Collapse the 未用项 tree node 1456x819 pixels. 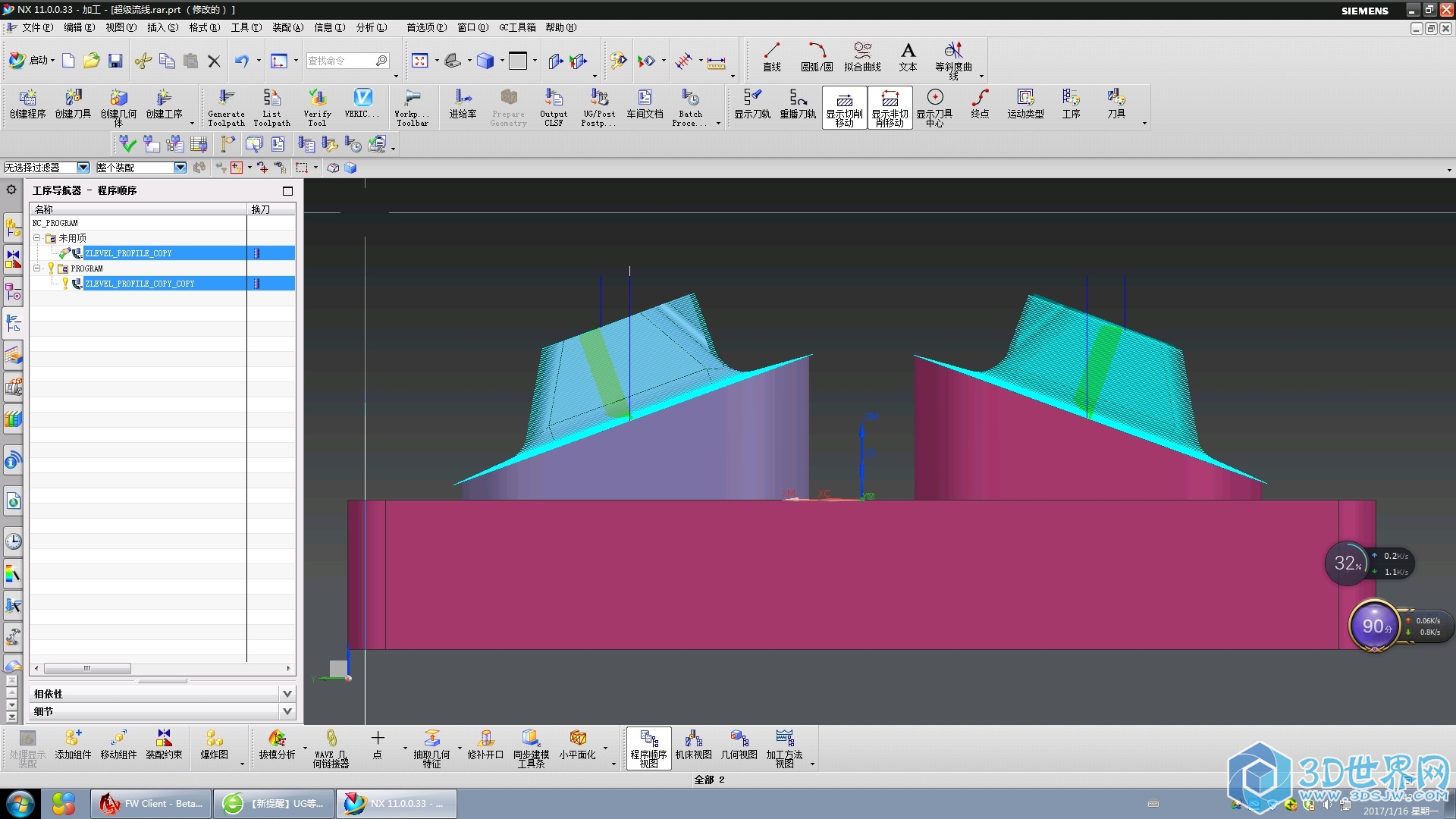36,238
